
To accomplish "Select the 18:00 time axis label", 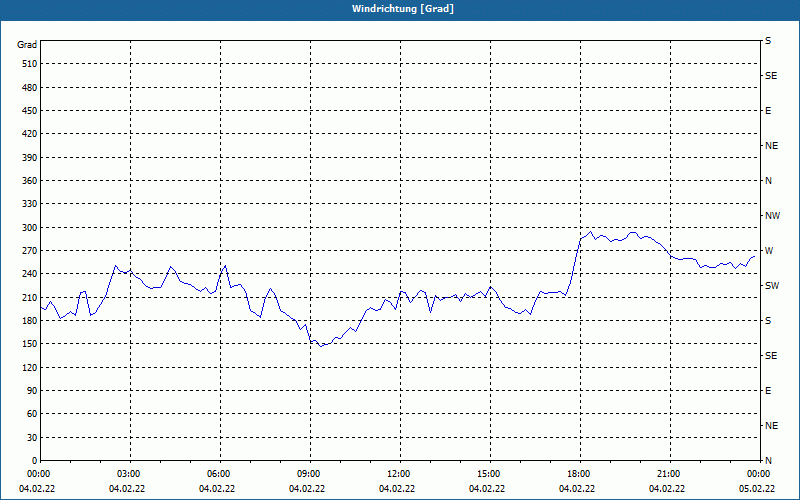I will pyautogui.click(x=577, y=474).
